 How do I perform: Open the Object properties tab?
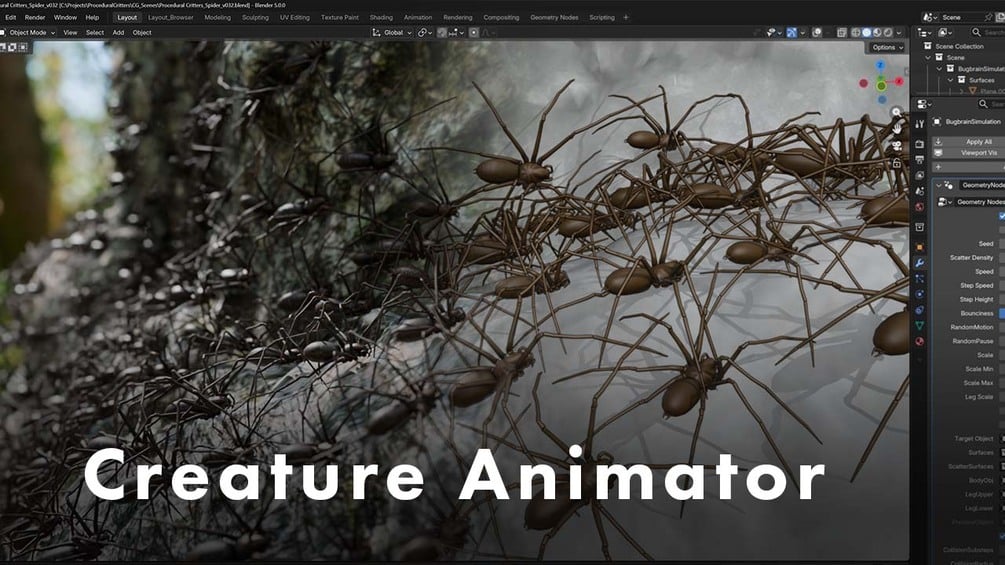[x=919, y=247]
